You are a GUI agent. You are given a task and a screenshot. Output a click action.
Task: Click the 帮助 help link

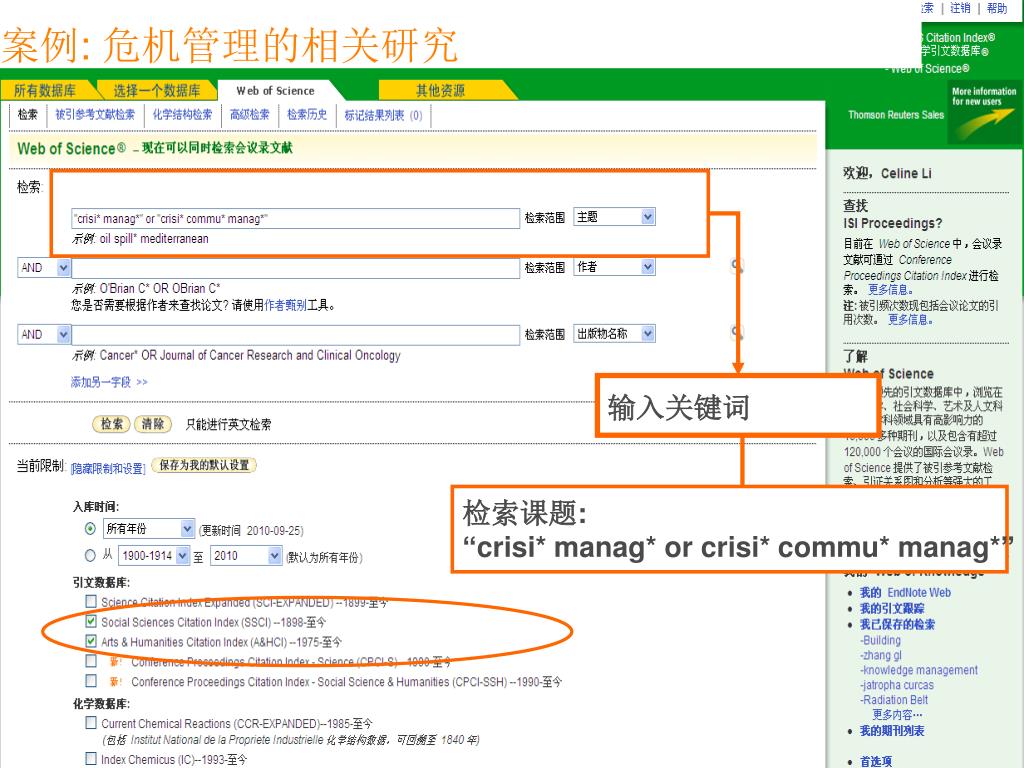(x=997, y=8)
